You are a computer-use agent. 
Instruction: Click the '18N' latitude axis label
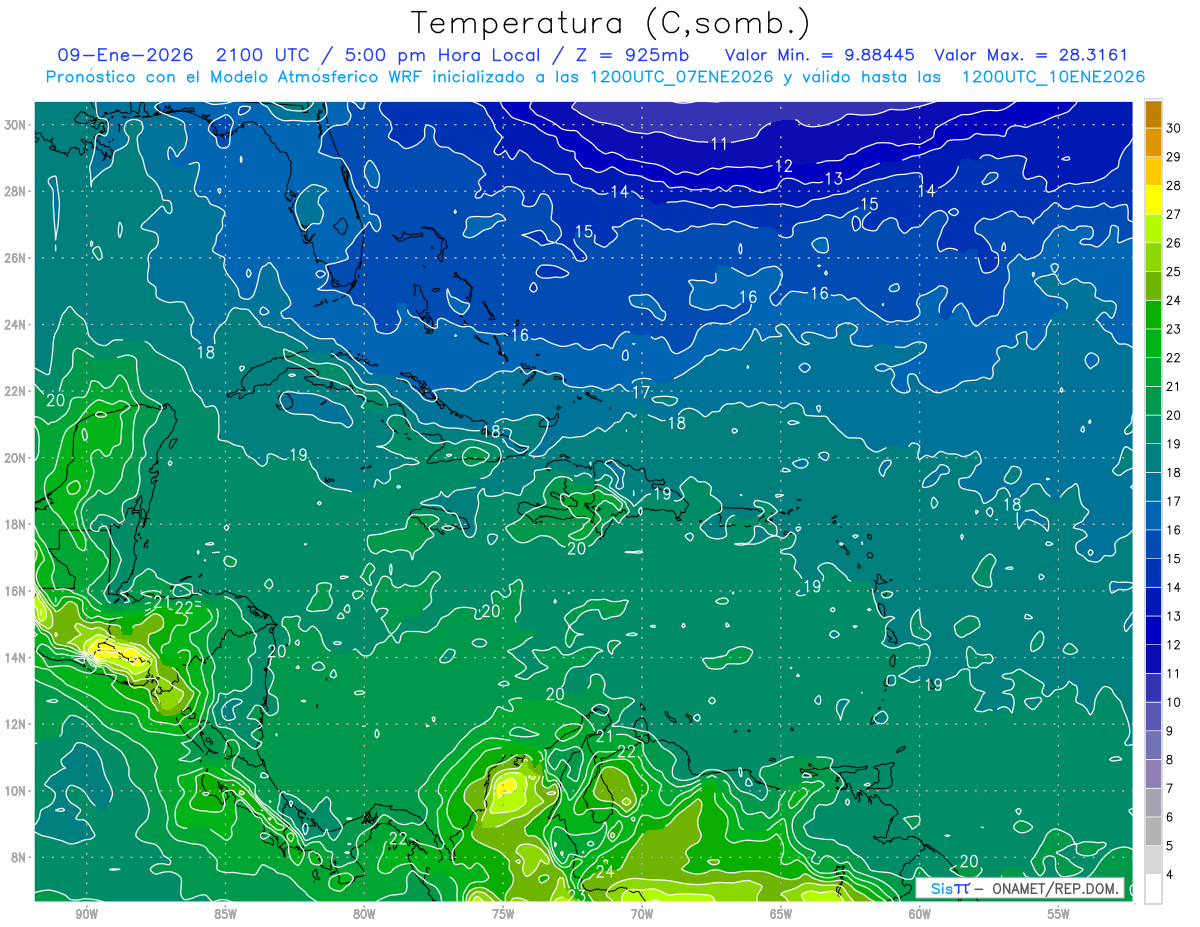tap(14, 524)
